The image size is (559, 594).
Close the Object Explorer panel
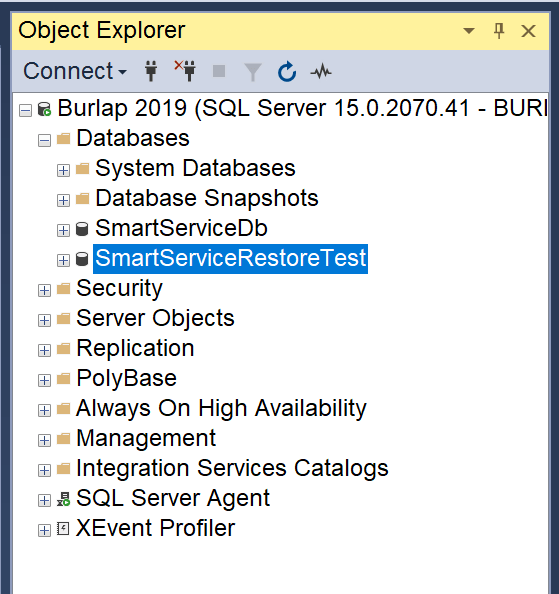[x=528, y=31]
